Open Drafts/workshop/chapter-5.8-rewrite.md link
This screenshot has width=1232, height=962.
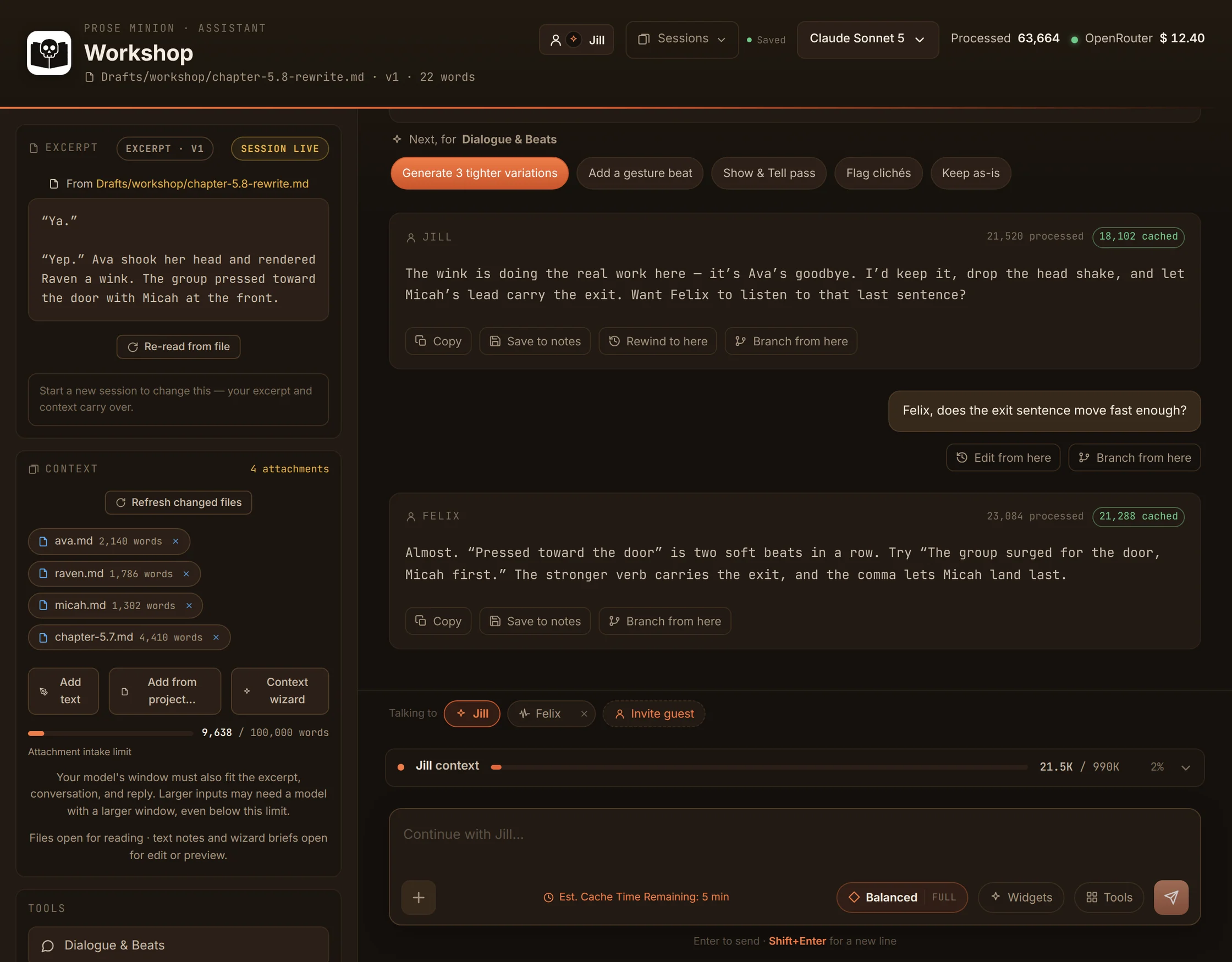[202, 184]
